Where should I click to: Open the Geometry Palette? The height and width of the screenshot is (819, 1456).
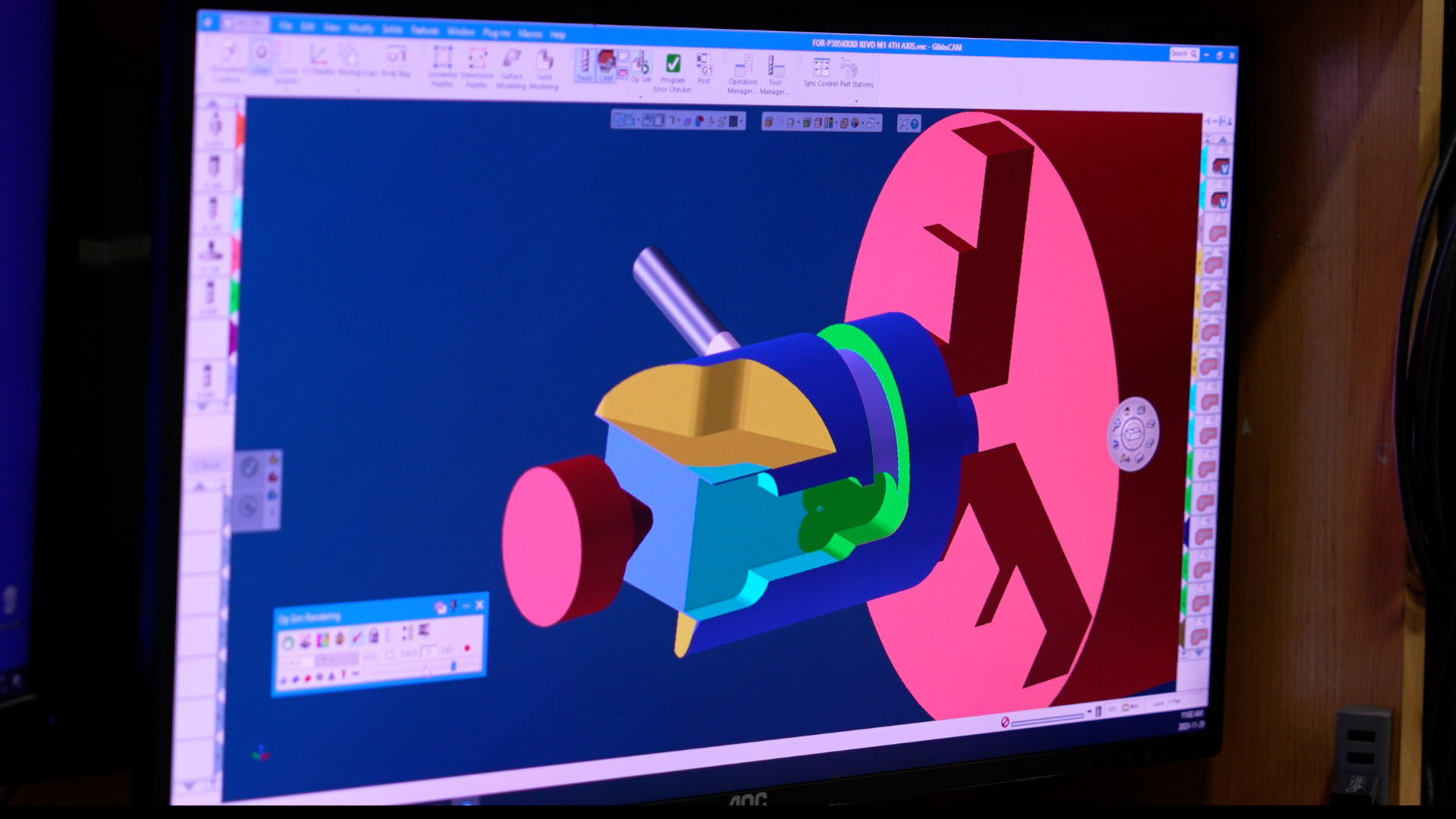[x=442, y=66]
